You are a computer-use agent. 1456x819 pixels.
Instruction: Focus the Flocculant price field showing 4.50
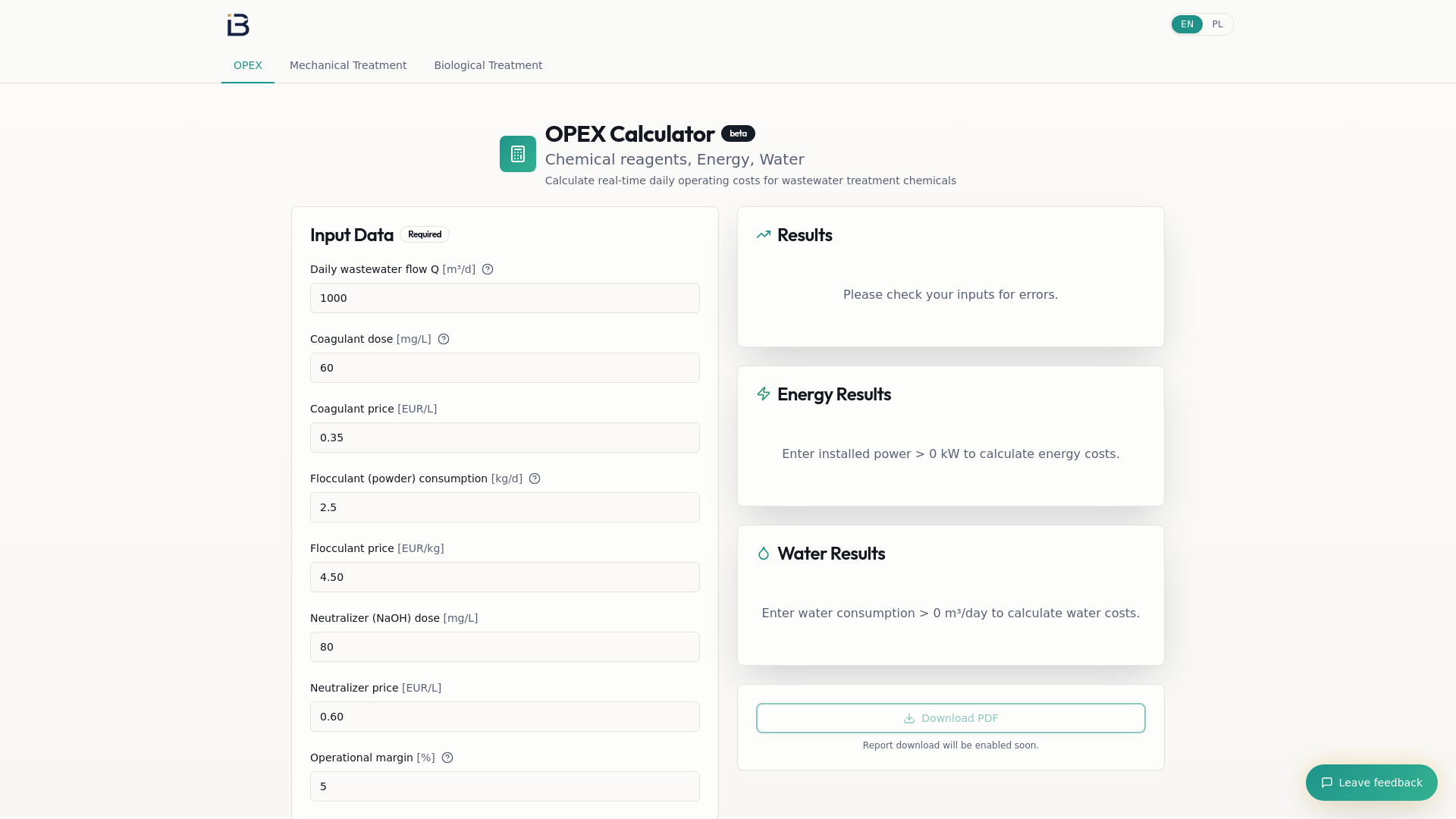click(x=505, y=577)
